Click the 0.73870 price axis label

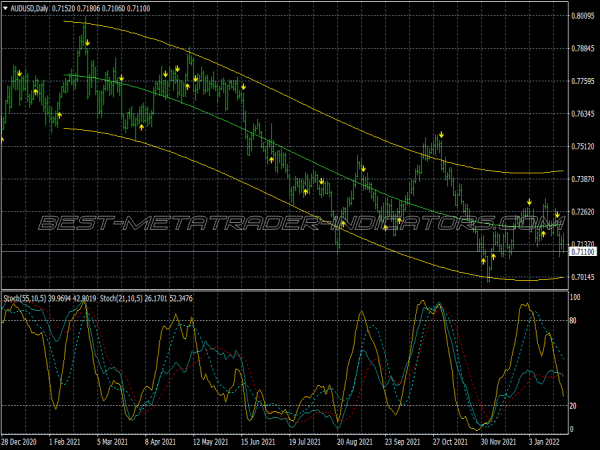point(583,179)
